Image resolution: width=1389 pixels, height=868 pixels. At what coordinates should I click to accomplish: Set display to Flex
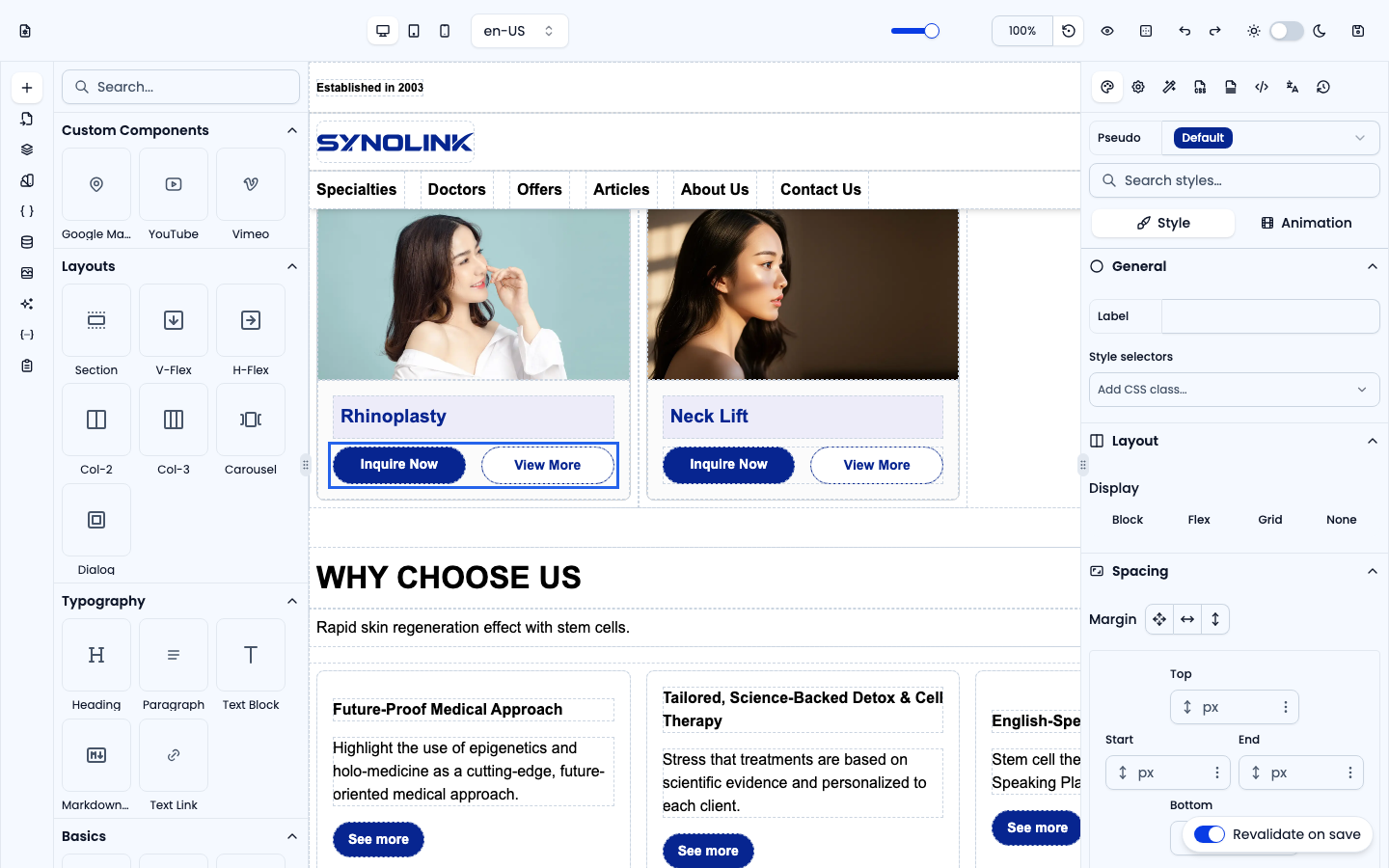[1199, 520]
